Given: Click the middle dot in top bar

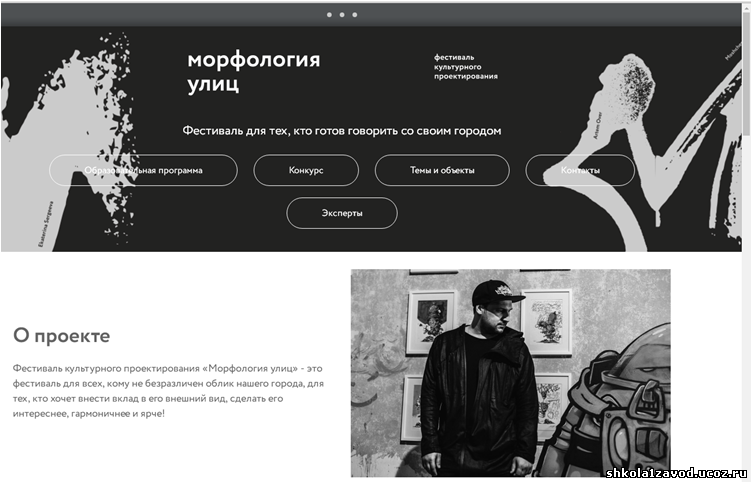Looking at the screenshot, I should (342, 15).
